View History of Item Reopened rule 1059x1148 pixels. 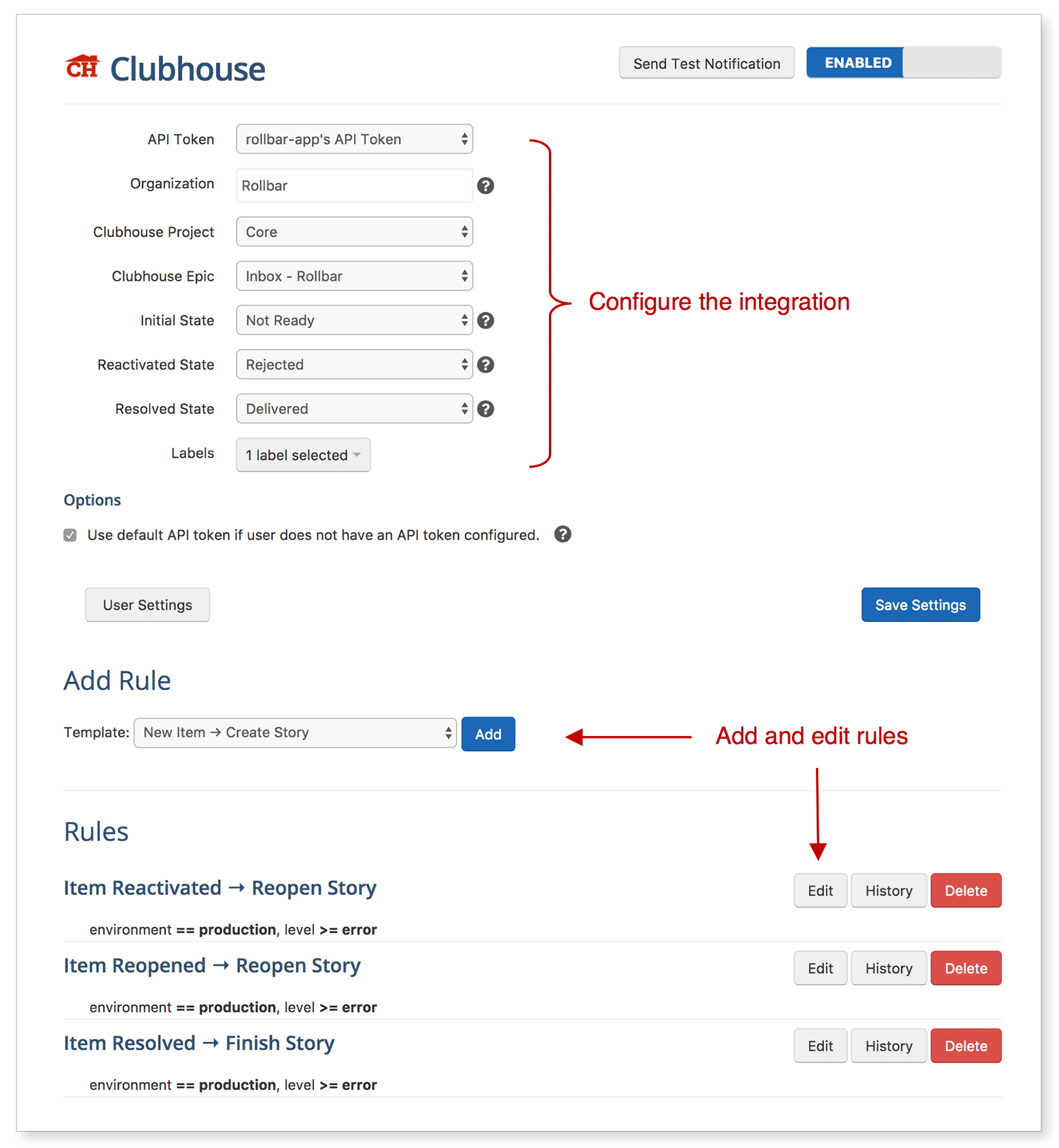pos(888,969)
